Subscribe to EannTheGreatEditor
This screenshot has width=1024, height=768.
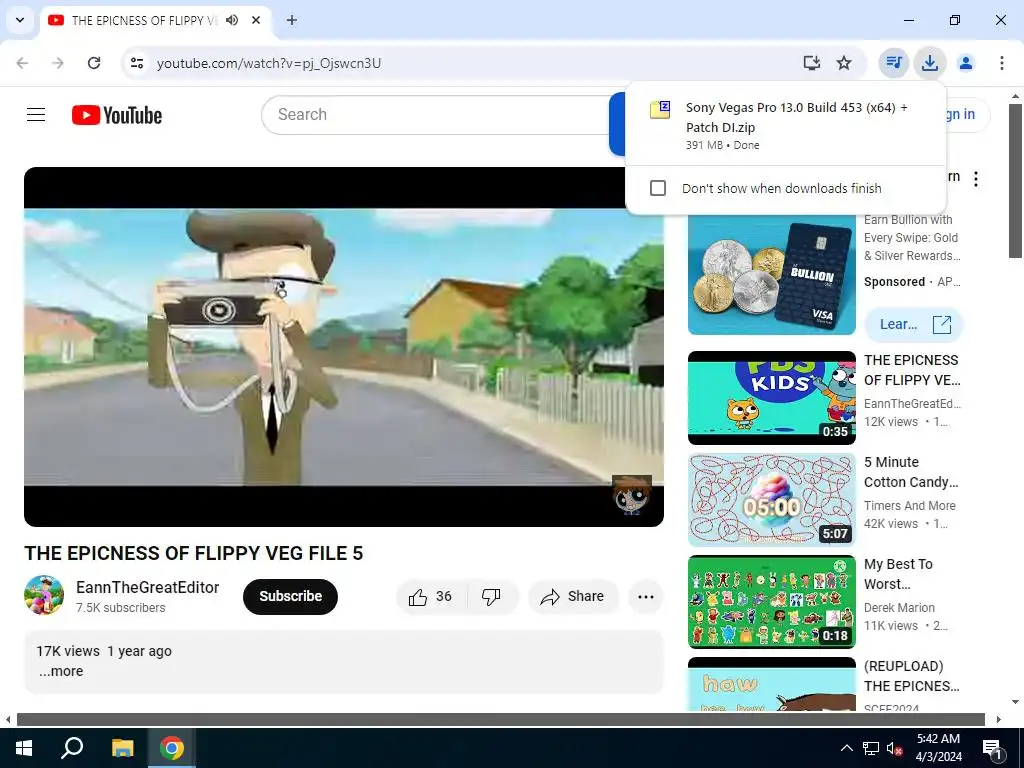click(291, 596)
